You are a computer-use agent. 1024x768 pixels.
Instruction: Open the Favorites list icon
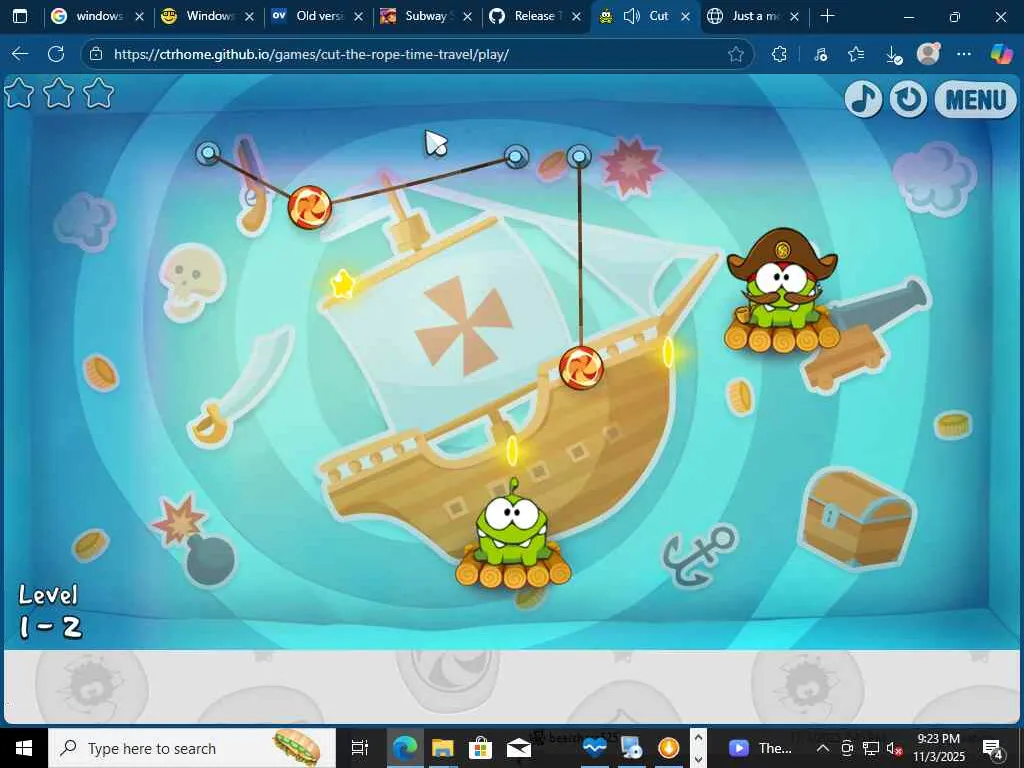tap(856, 54)
